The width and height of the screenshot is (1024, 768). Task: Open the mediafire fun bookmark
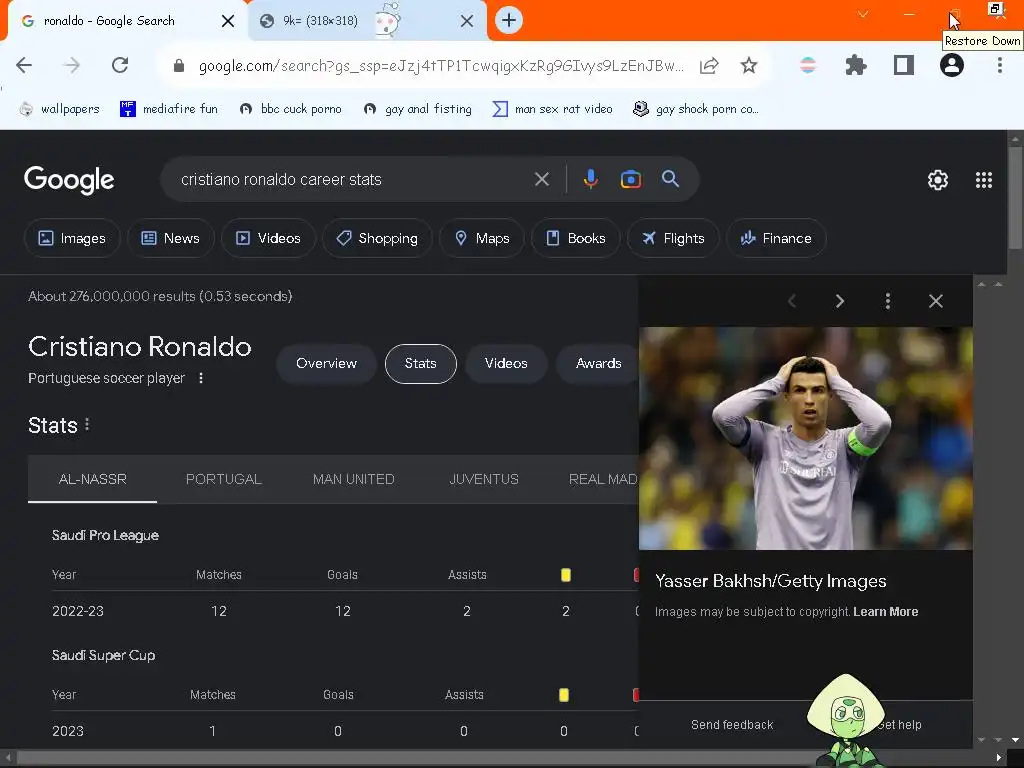pos(169,109)
